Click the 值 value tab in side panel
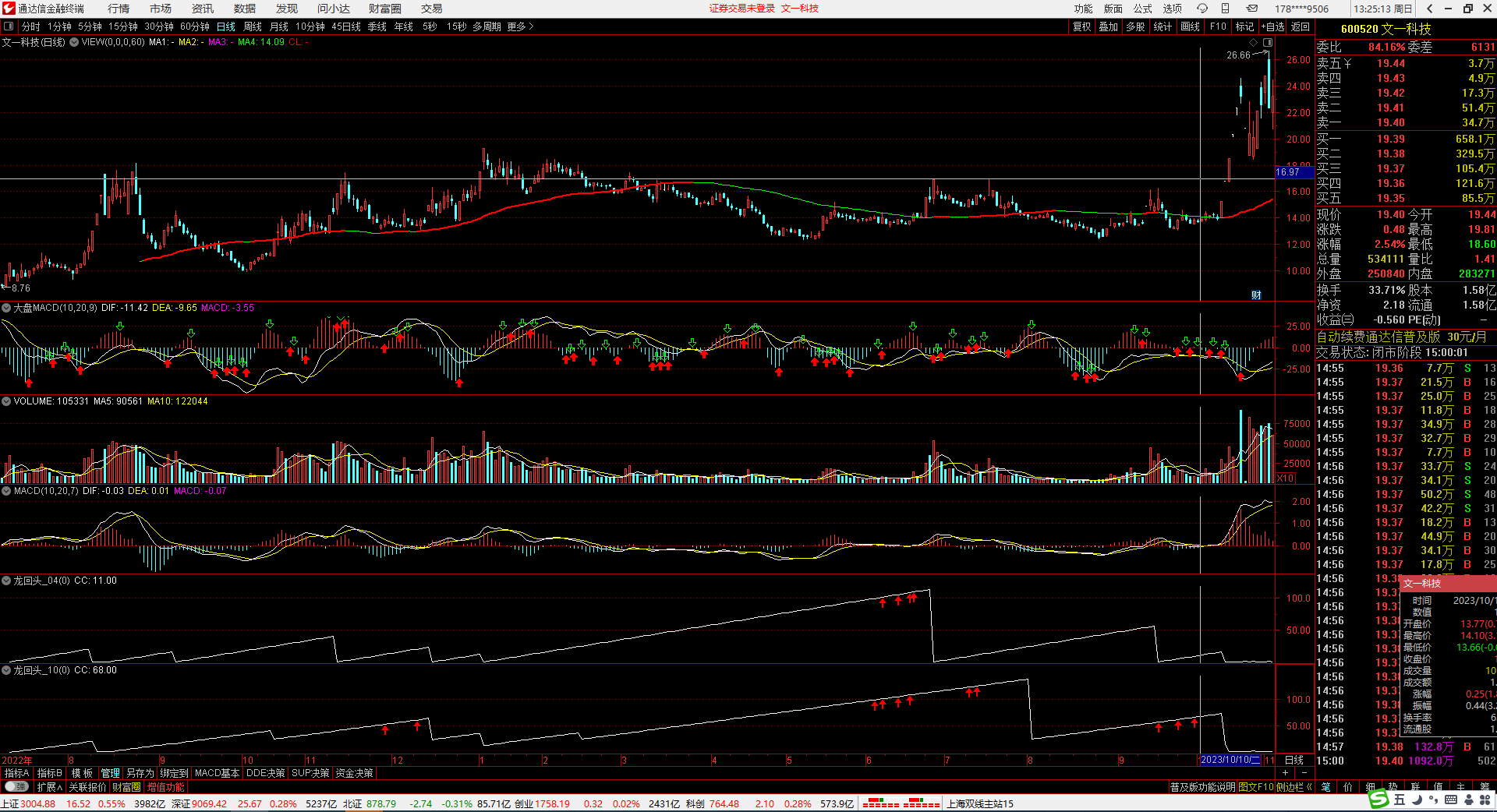The image size is (1497, 812). click(x=1438, y=787)
